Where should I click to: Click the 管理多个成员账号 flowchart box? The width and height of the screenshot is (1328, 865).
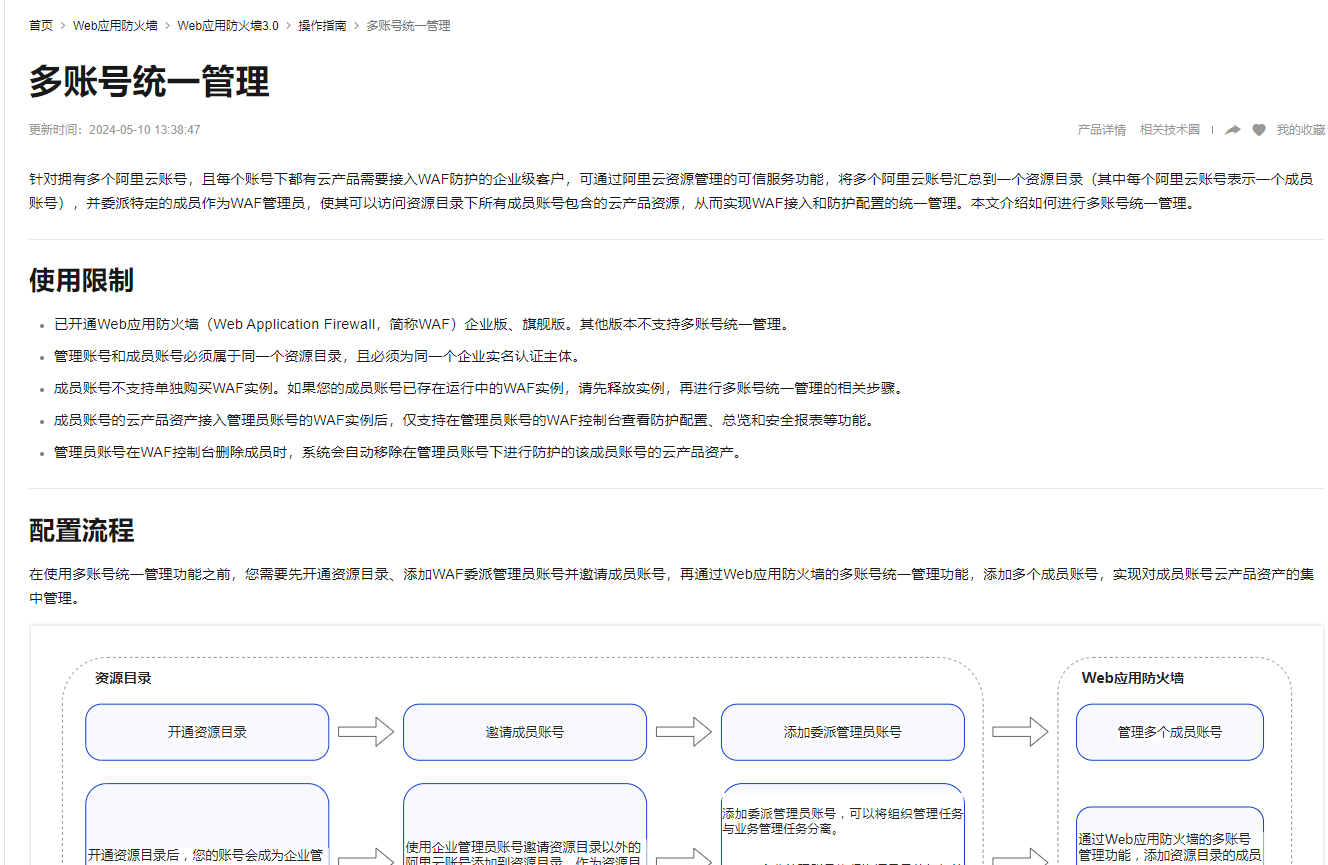coord(1170,732)
